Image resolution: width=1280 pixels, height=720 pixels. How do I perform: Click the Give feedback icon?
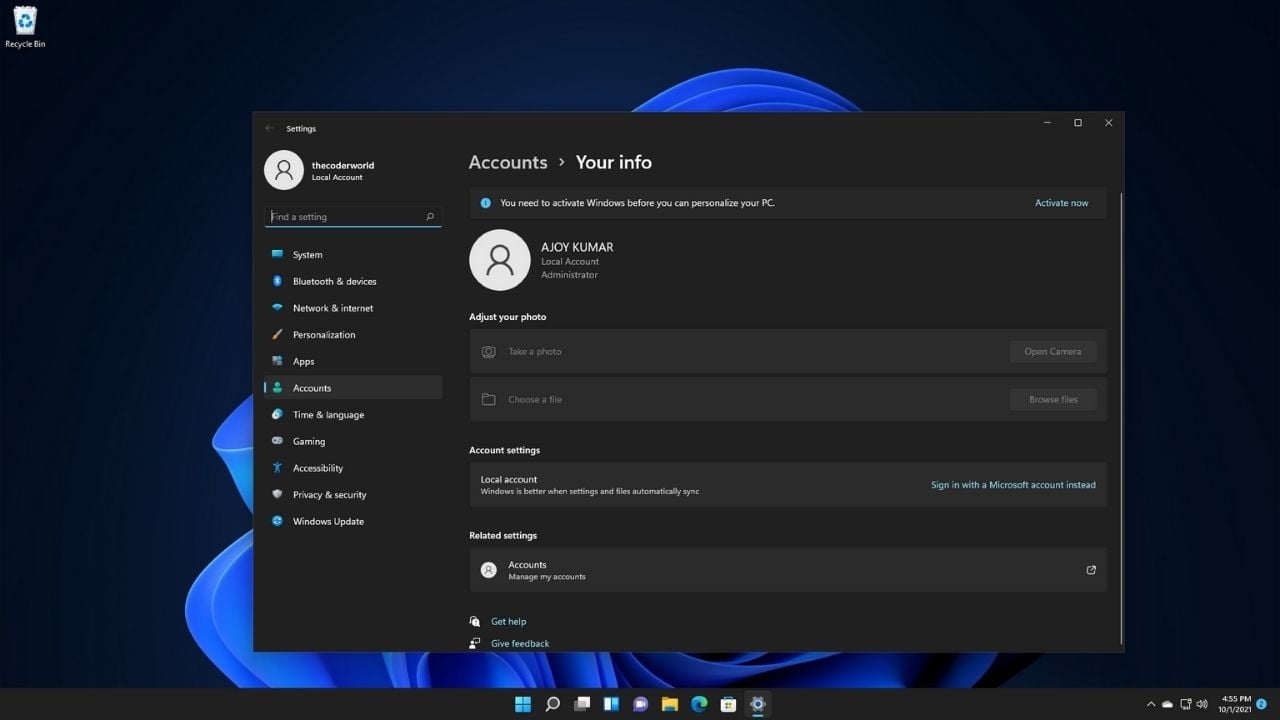[x=475, y=643]
